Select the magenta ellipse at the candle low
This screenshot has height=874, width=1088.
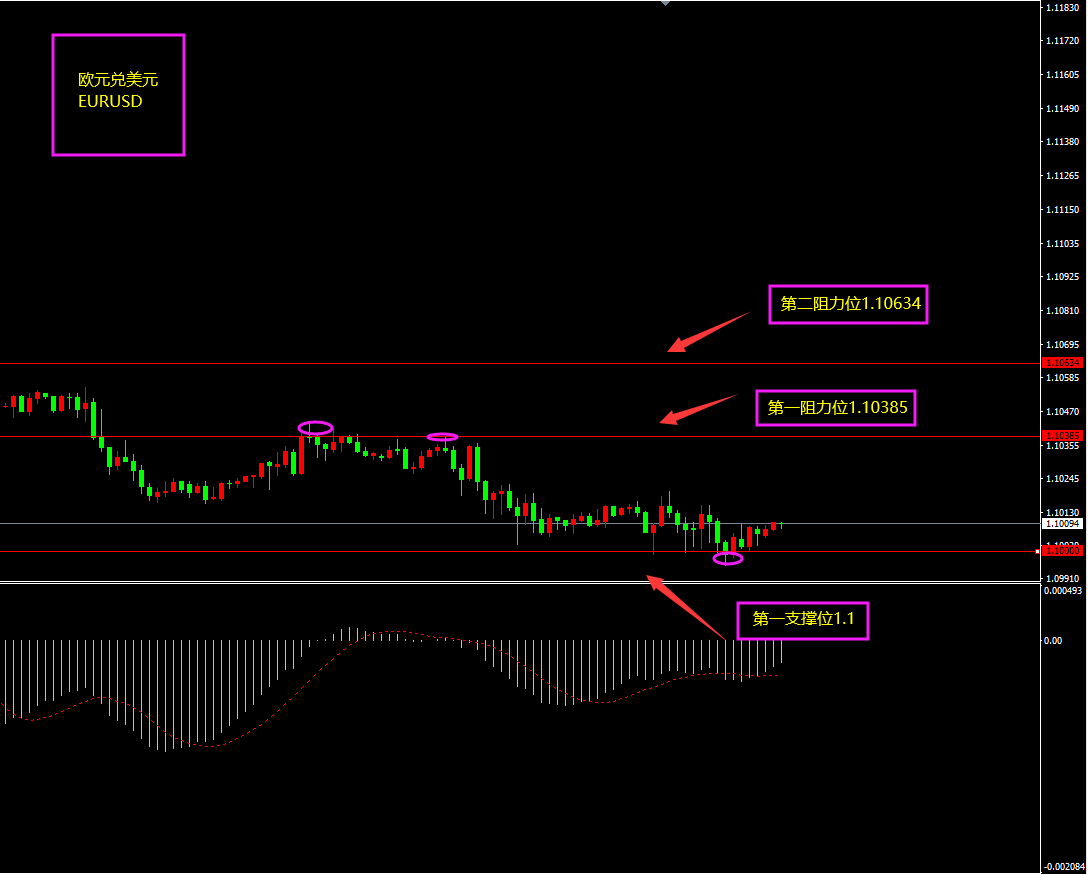(x=728, y=558)
